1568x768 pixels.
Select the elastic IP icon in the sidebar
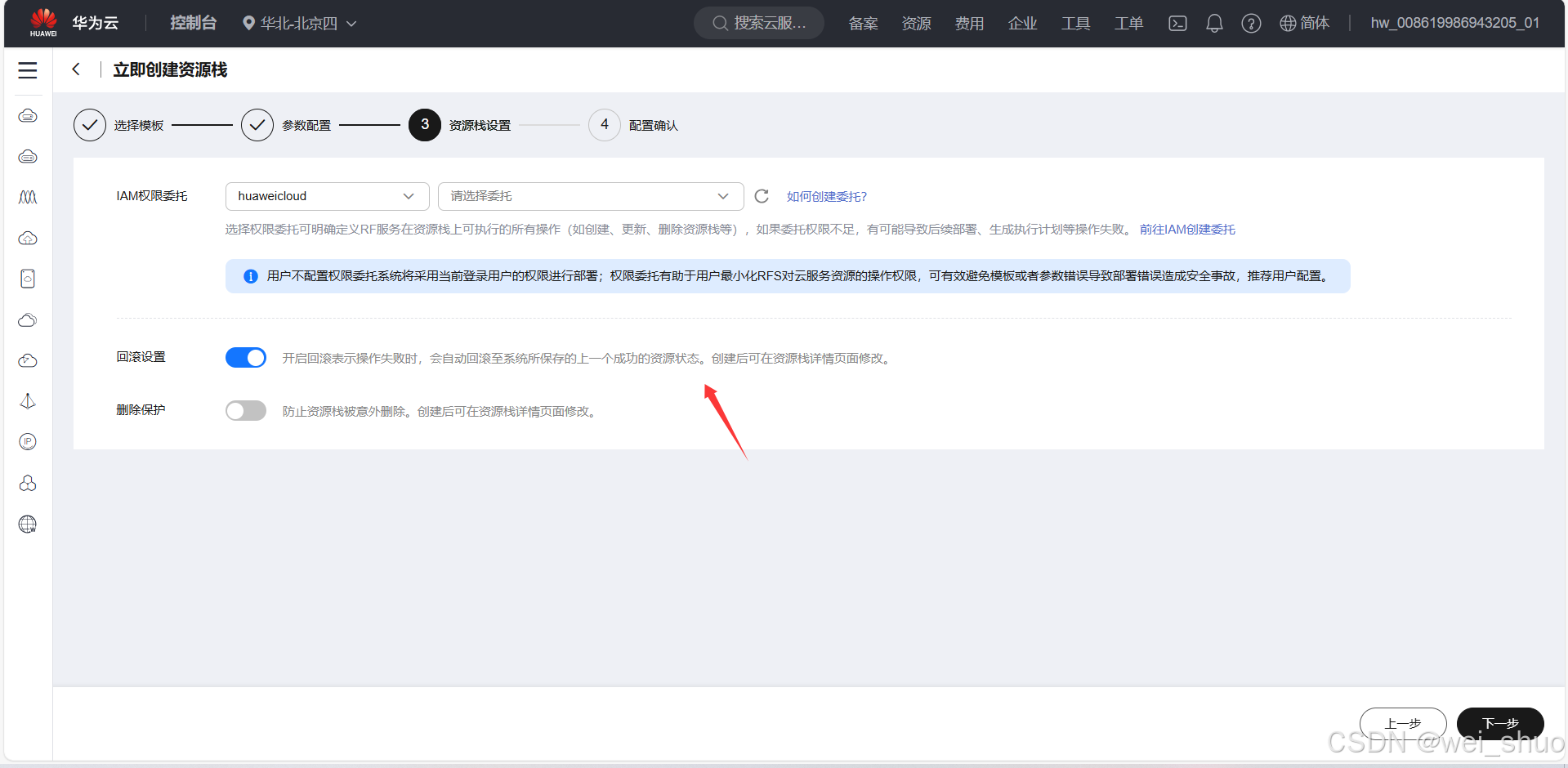(x=27, y=442)
